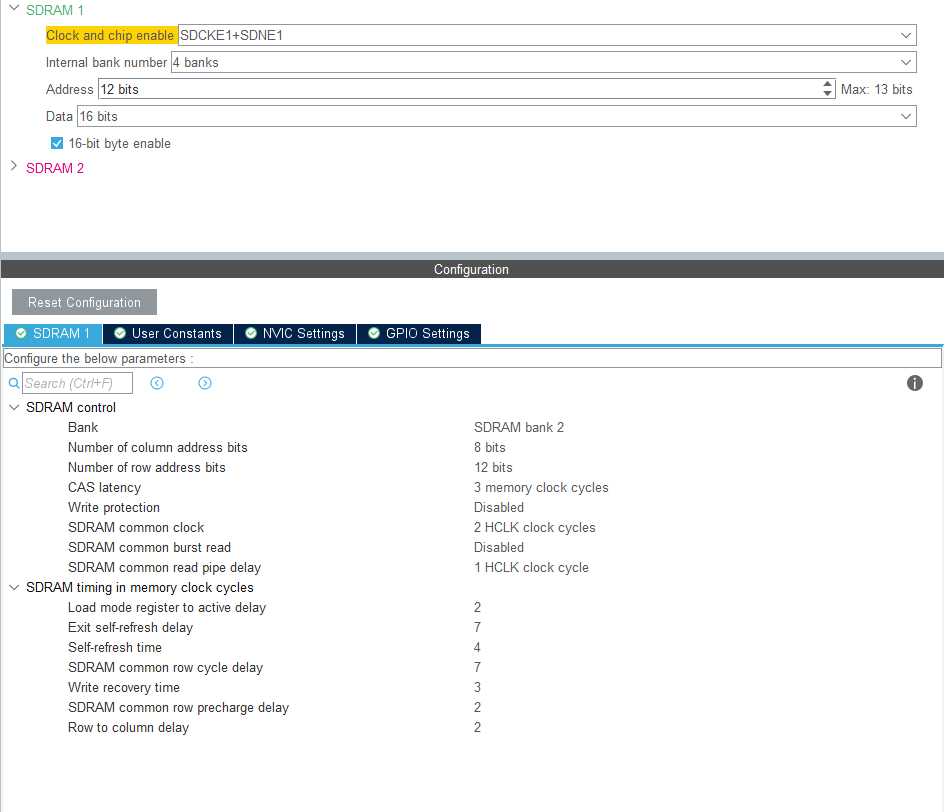This screenshot has height=812, width=944.
Task: Collapse the SDRAM 1 mode section
Action: [x=14, y=8]
